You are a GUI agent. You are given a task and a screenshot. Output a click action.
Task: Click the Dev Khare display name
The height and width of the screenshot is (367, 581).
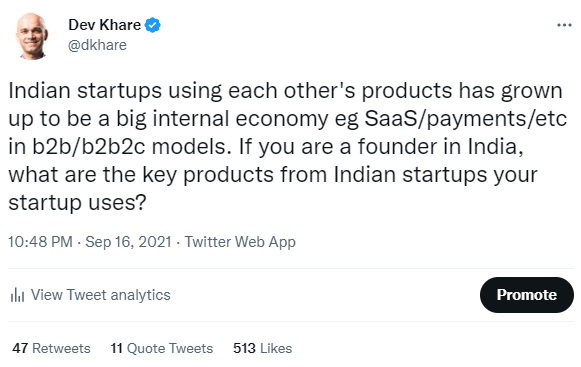tap(104, 25)
